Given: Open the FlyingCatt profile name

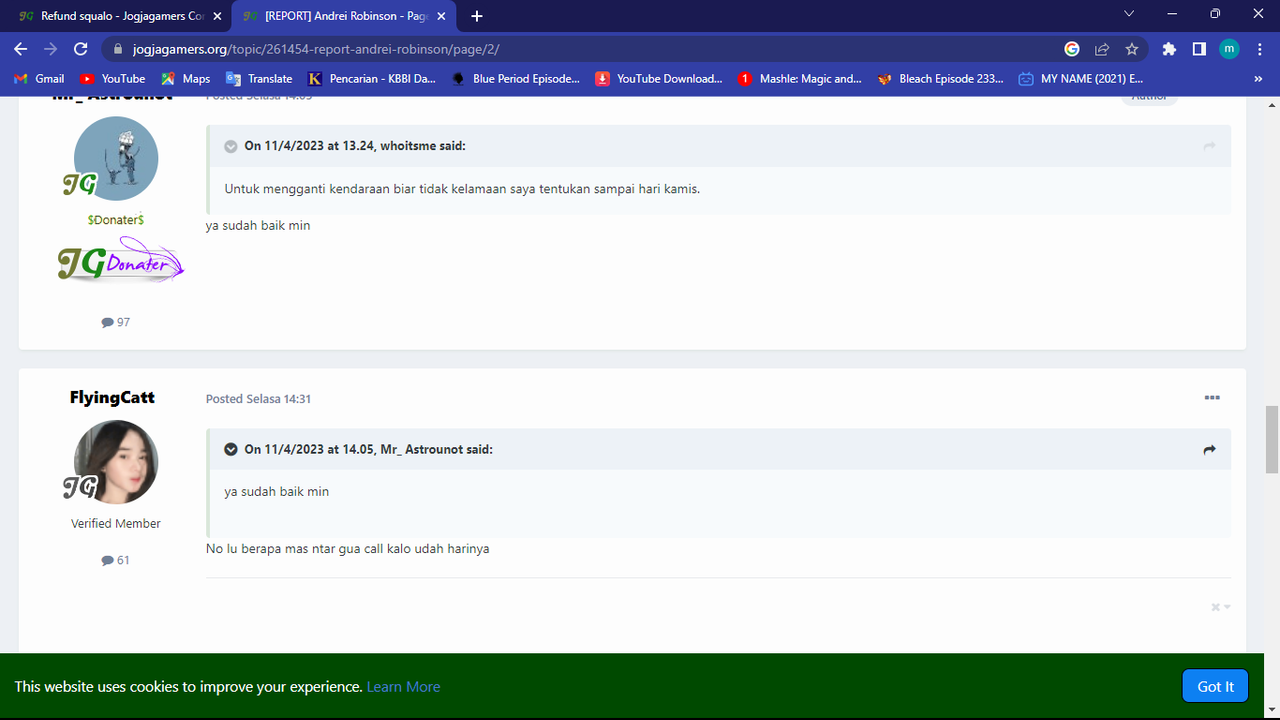Looking at the screenshot, I should click(x=112, y=397).
